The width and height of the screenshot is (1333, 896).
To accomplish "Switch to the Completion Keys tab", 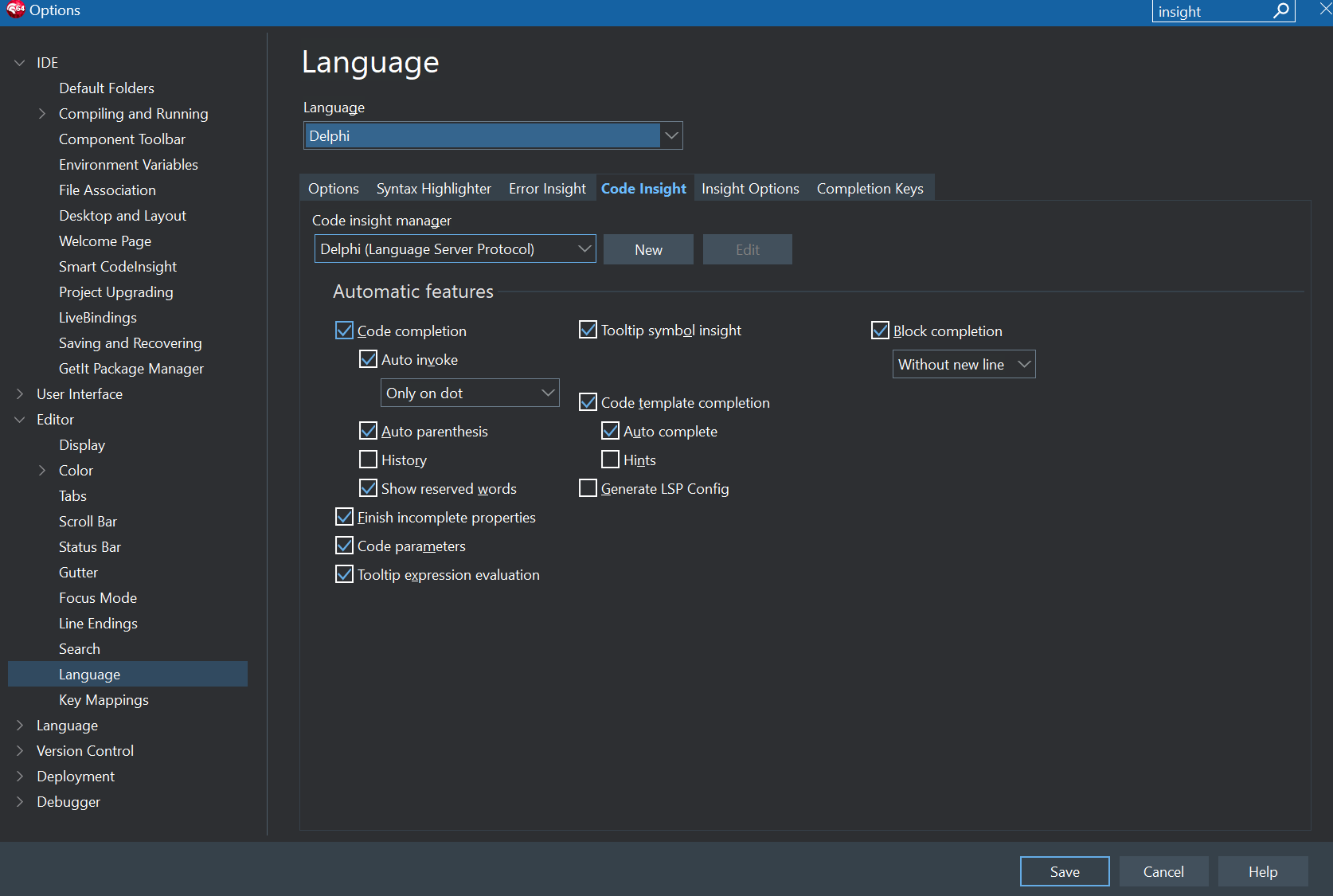I will pyautogui.click(x=870, y=189).
